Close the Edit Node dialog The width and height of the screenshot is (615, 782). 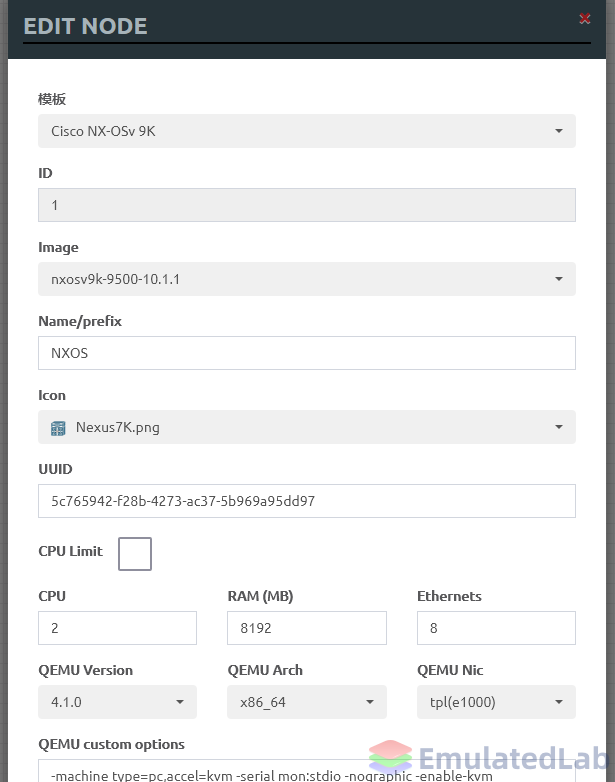click(x=585, y=19)
